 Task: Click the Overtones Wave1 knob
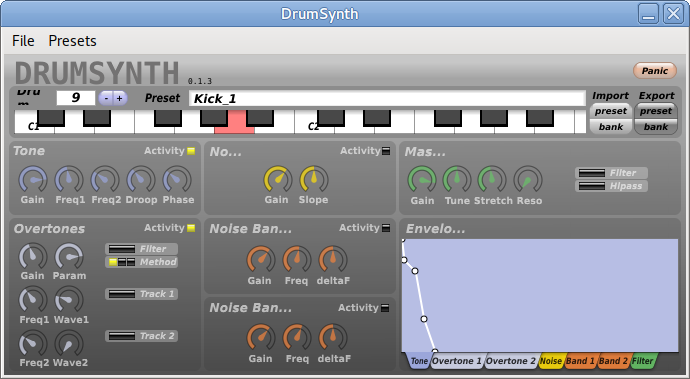click(69, 300)
